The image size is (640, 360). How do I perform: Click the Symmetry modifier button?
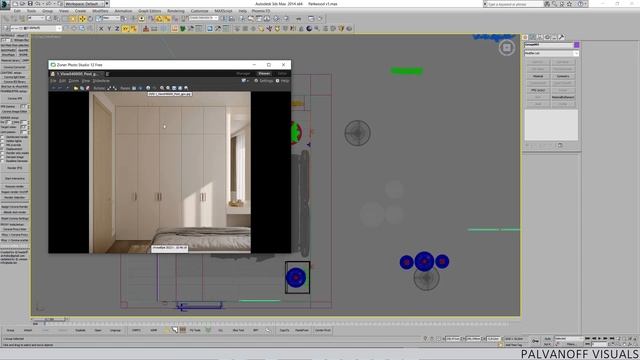point(563,76)
